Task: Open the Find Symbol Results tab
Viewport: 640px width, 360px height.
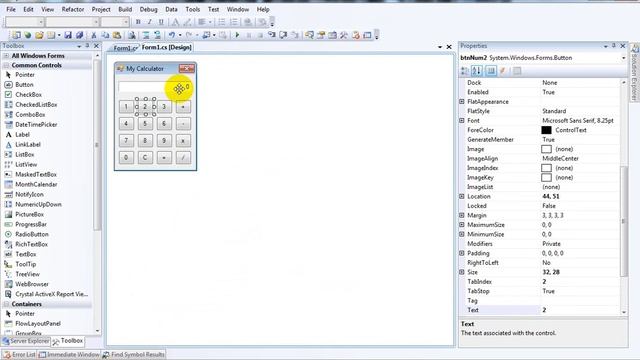Action: coord(134,355)
